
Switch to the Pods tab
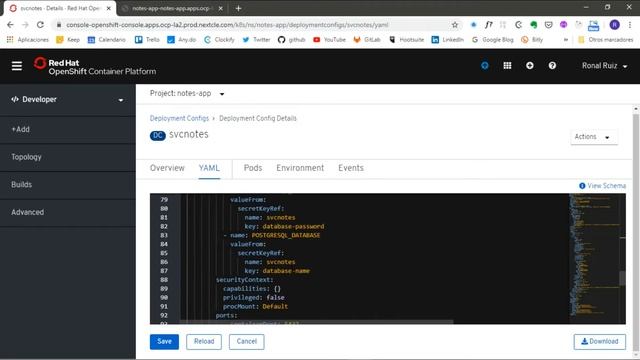(253, 168)
